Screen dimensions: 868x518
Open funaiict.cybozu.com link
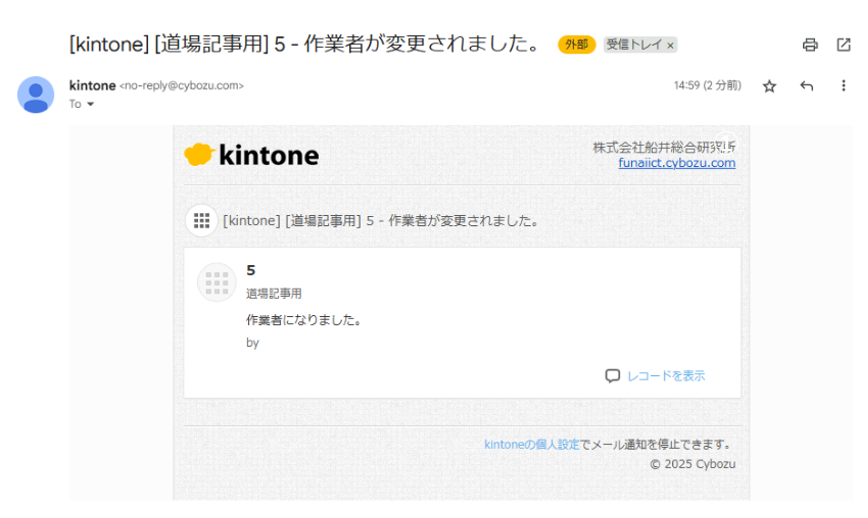(676, 163)
